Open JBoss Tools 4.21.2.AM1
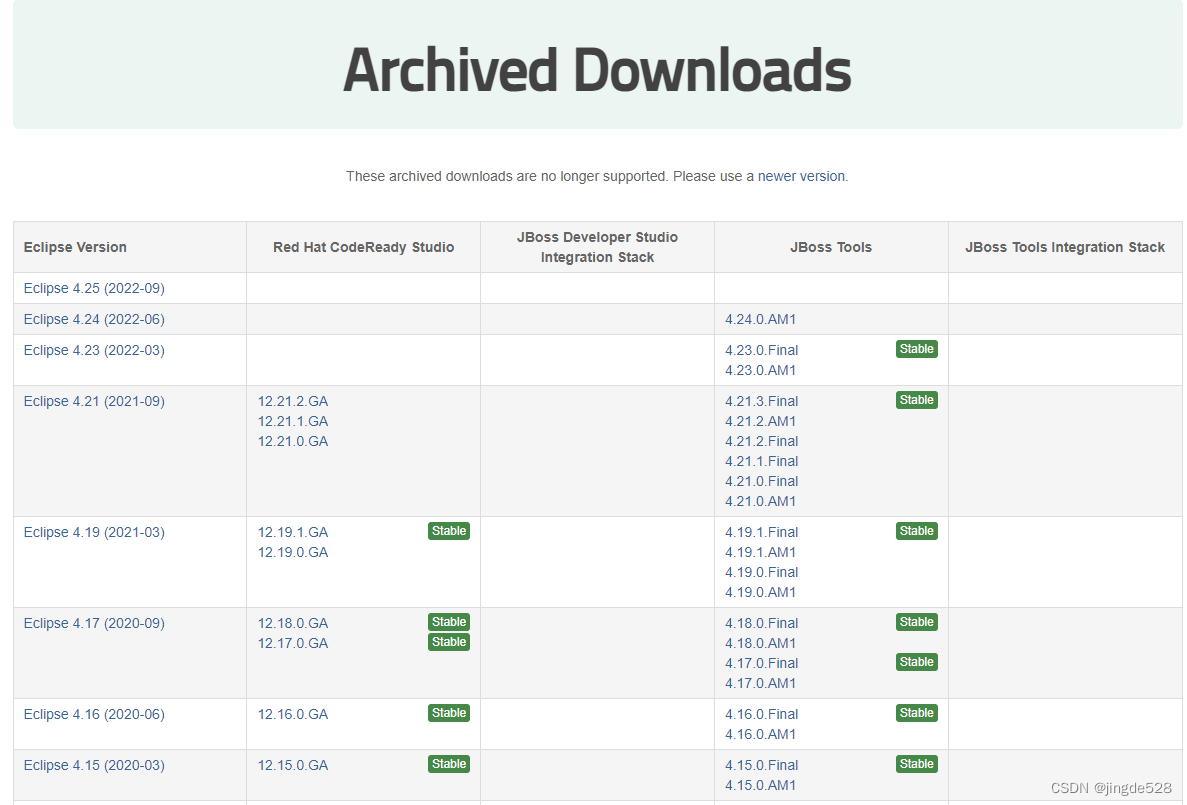This screenshot has width=1187, height=805. point(761,421)
